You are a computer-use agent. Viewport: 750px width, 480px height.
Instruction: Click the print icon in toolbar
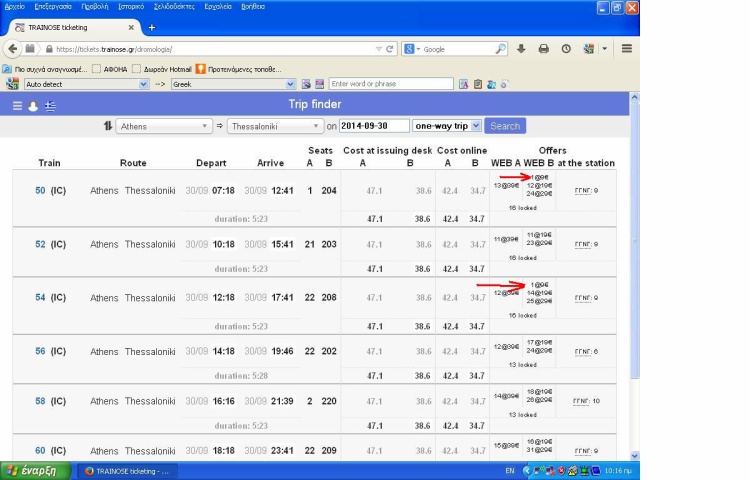543,49
